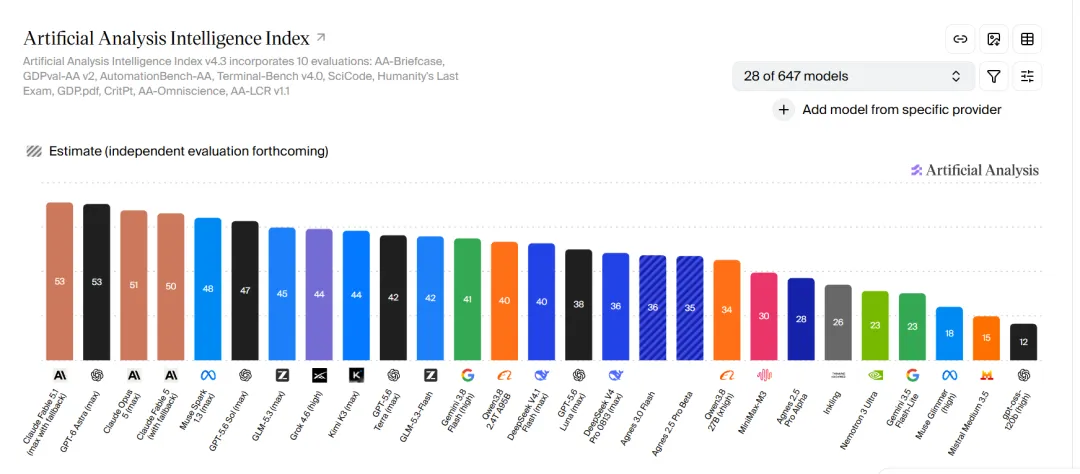Image resolution: width=1080 pixels, height=474 pixels.
Task: Click the green Gemini 3.8 Flash bar
Action: pos(468,299)
